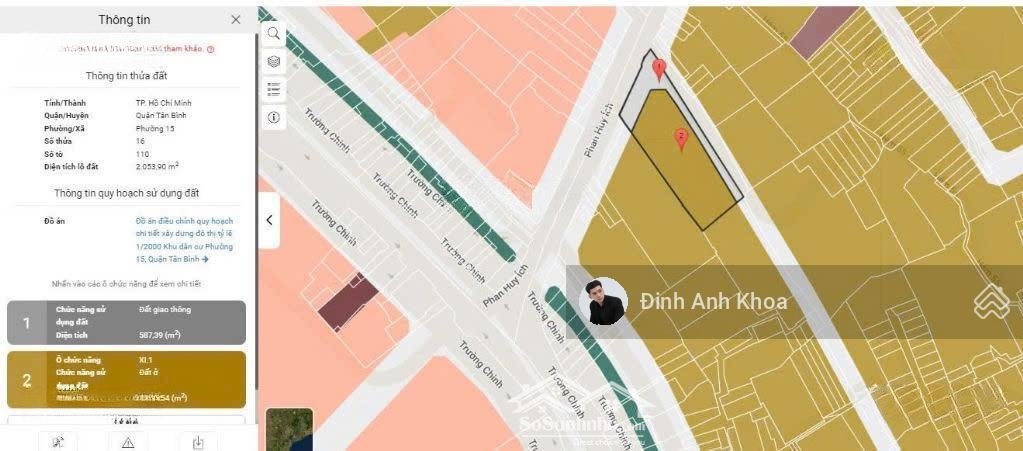
Task: Click red map marker number 2
Action: 681,139
